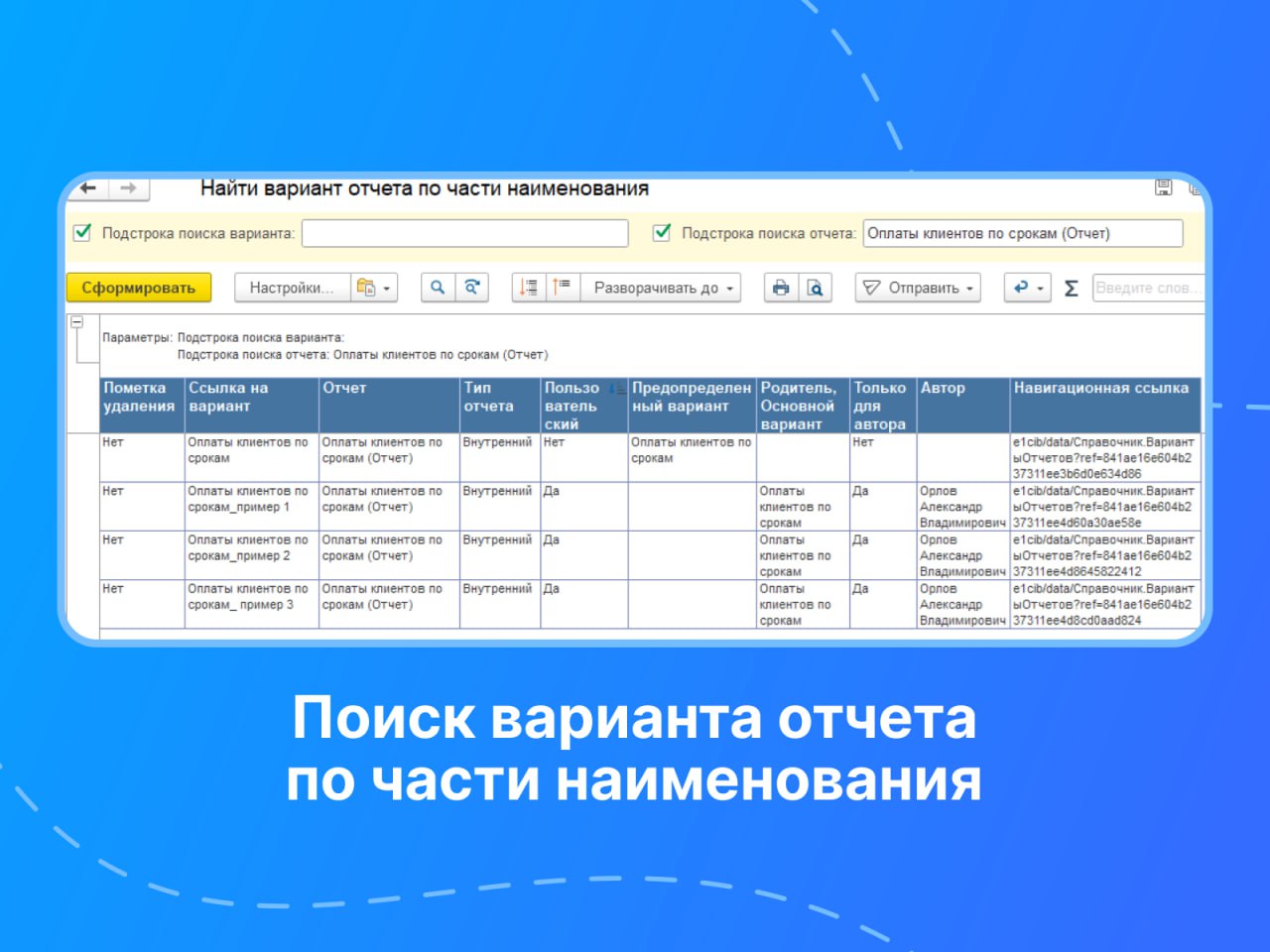This screenshot has height=952, width=1270.
Task: Click the save diskette icon in title bar
Action: point(1164,187)
